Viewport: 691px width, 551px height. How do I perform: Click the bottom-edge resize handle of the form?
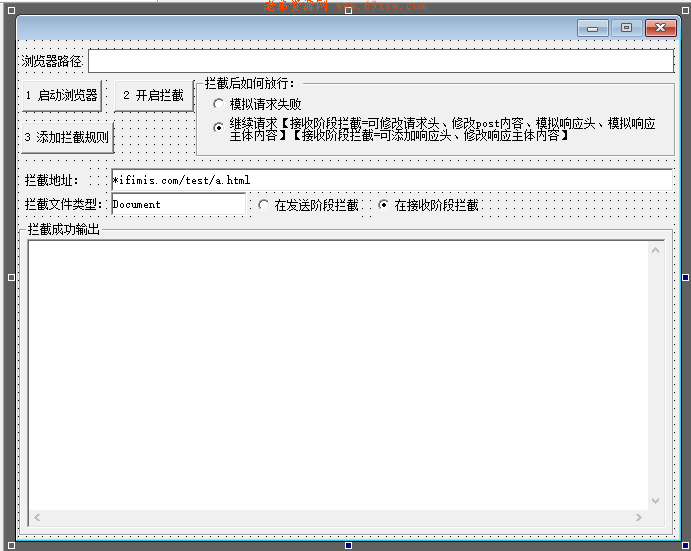[x=348, y=545]
